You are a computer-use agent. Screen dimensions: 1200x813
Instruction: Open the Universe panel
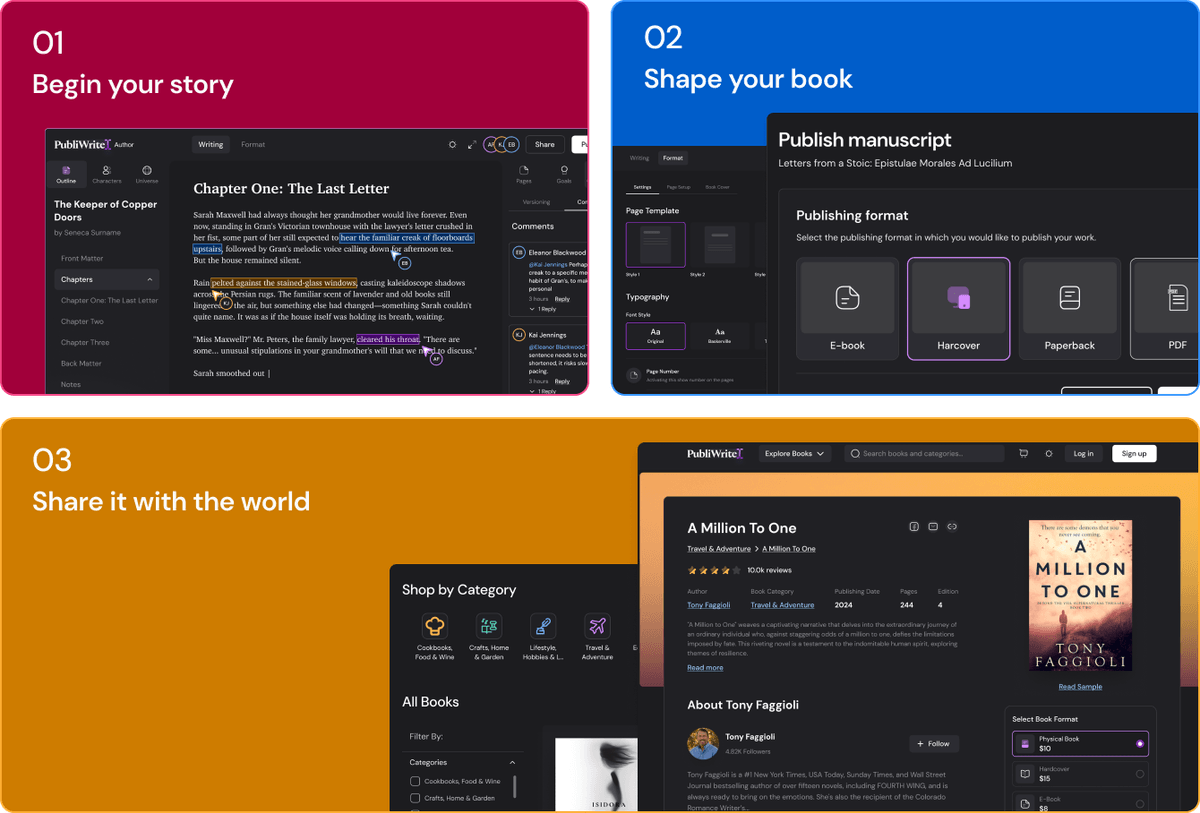click(x=146, y=172)
